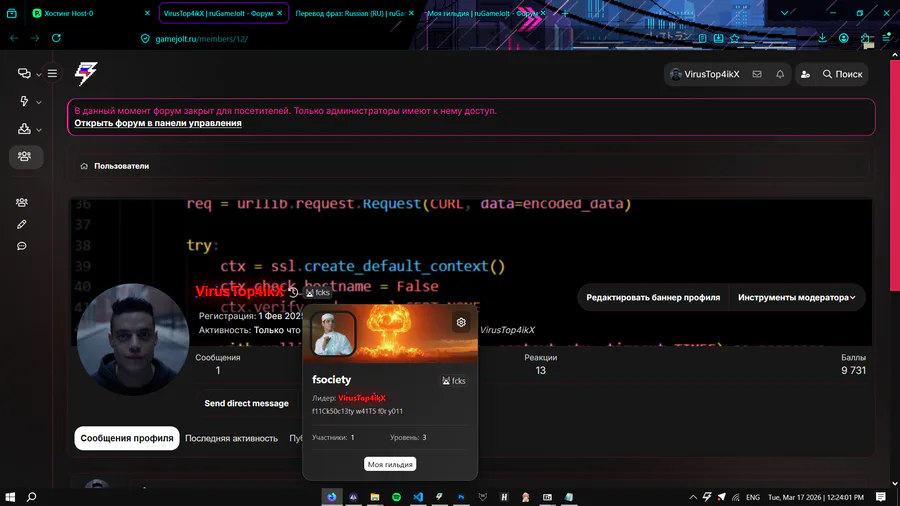Open the envelope inbox icon in the header

[x=757, y=74]
